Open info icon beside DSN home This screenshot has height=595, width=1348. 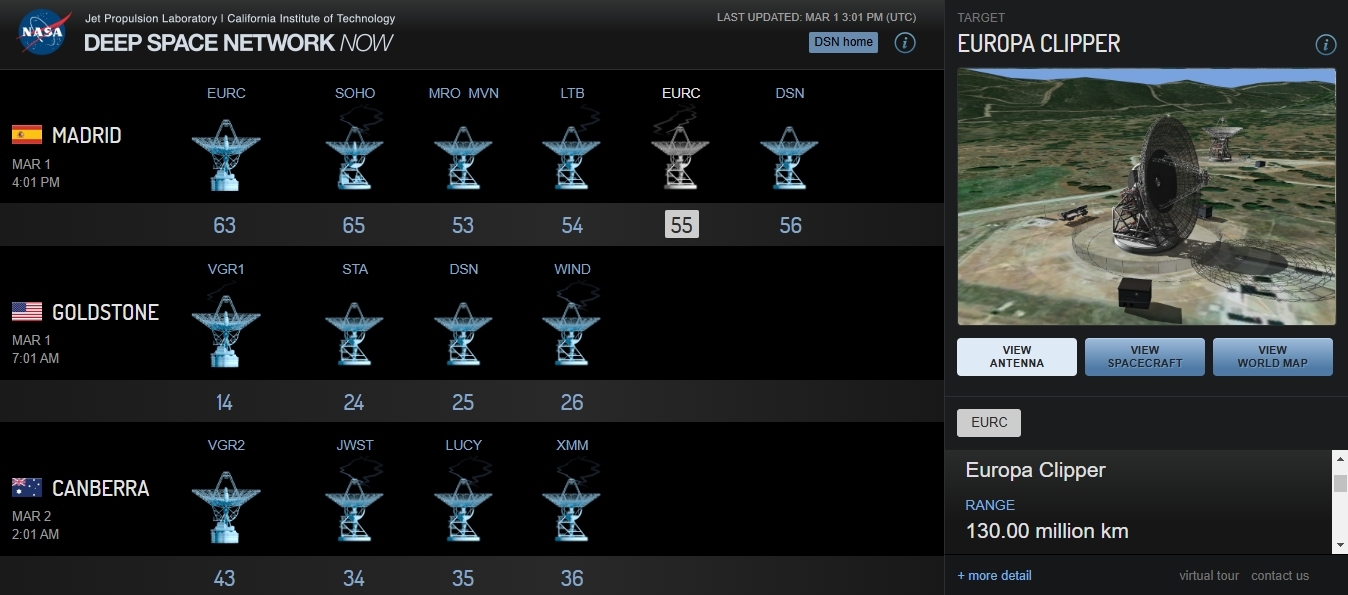pos(905,42)
